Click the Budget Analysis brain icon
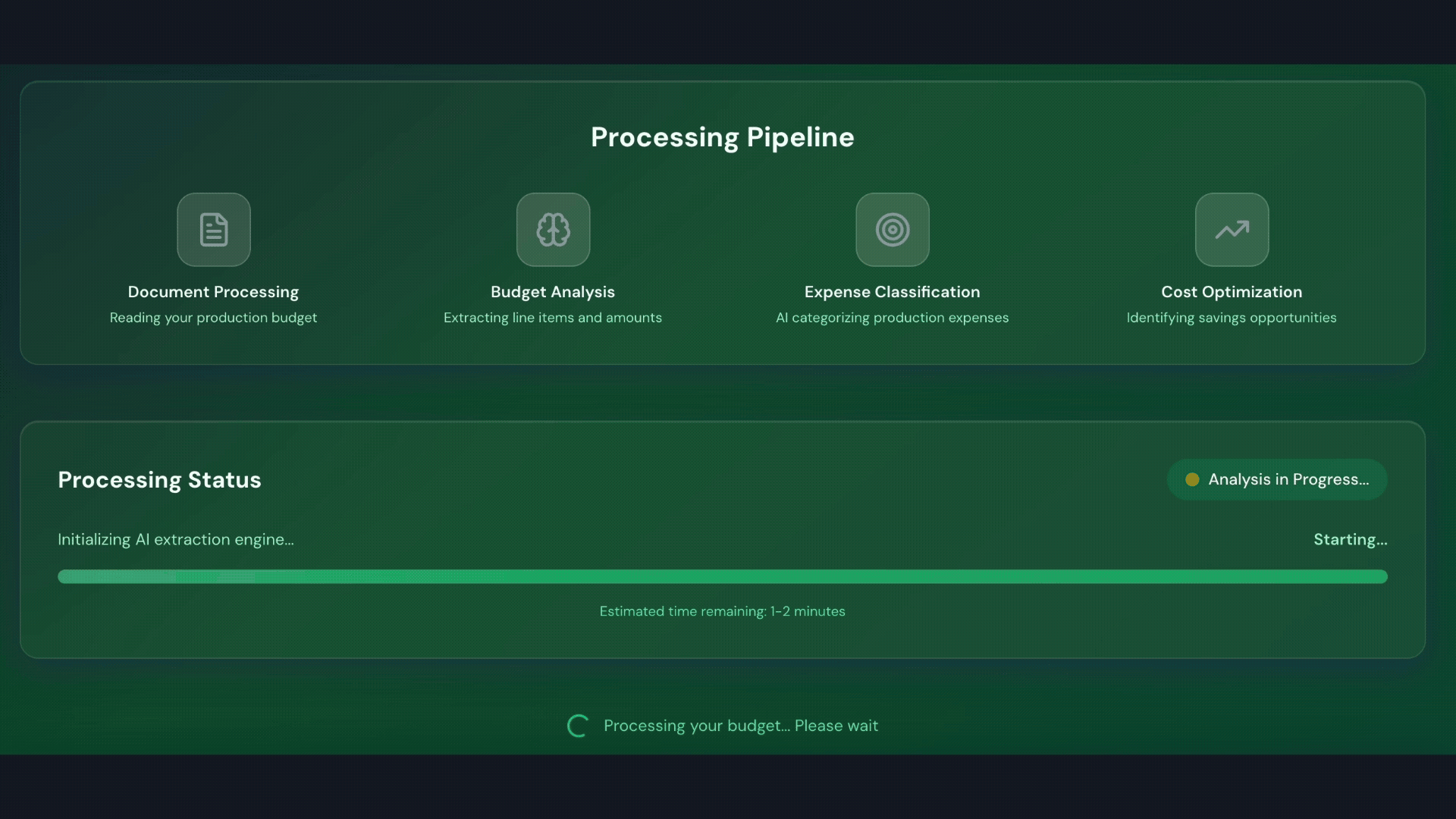 click(x=553, y=230)
